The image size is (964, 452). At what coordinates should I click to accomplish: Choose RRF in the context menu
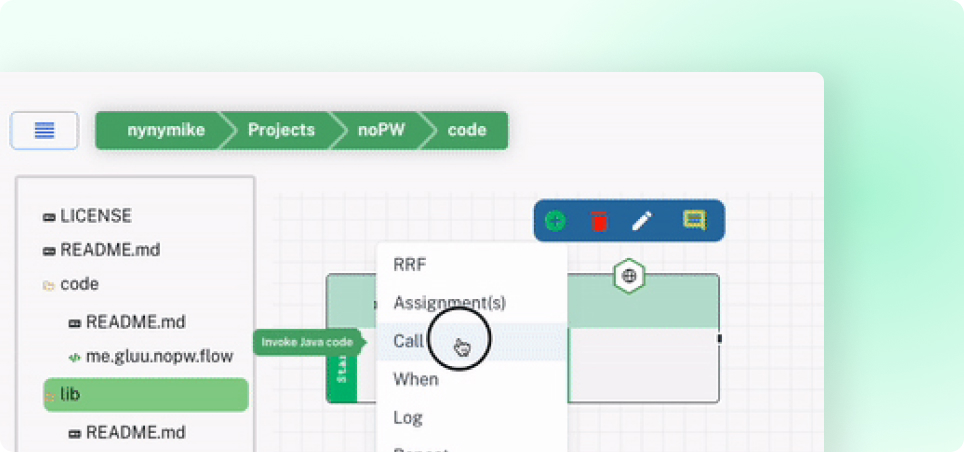coord(409,265)
